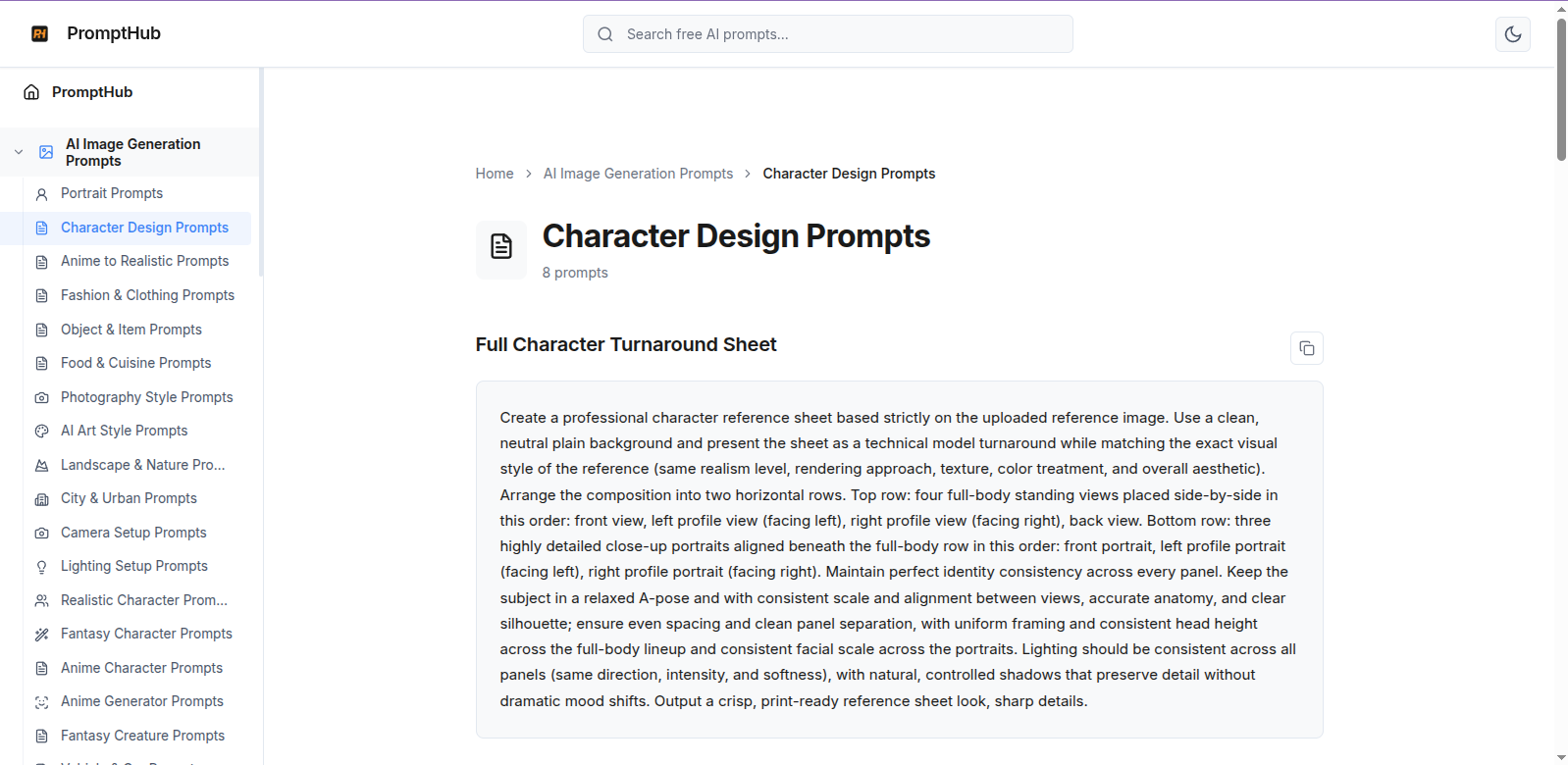The height and width of the screenshot is (765, 1568).
Task: Click the magic wand icon beside Fantasy Character Prompts
Action: 41,635
